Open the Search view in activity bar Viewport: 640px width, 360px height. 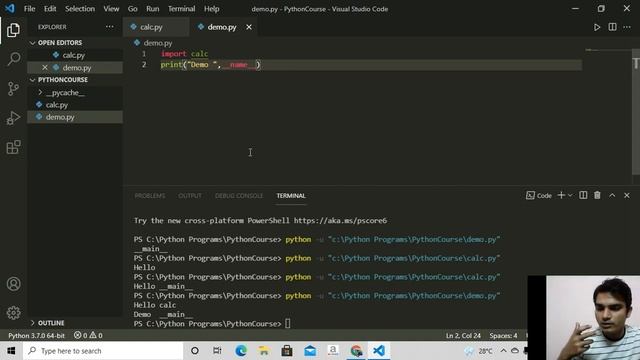[x=13, y=59]
